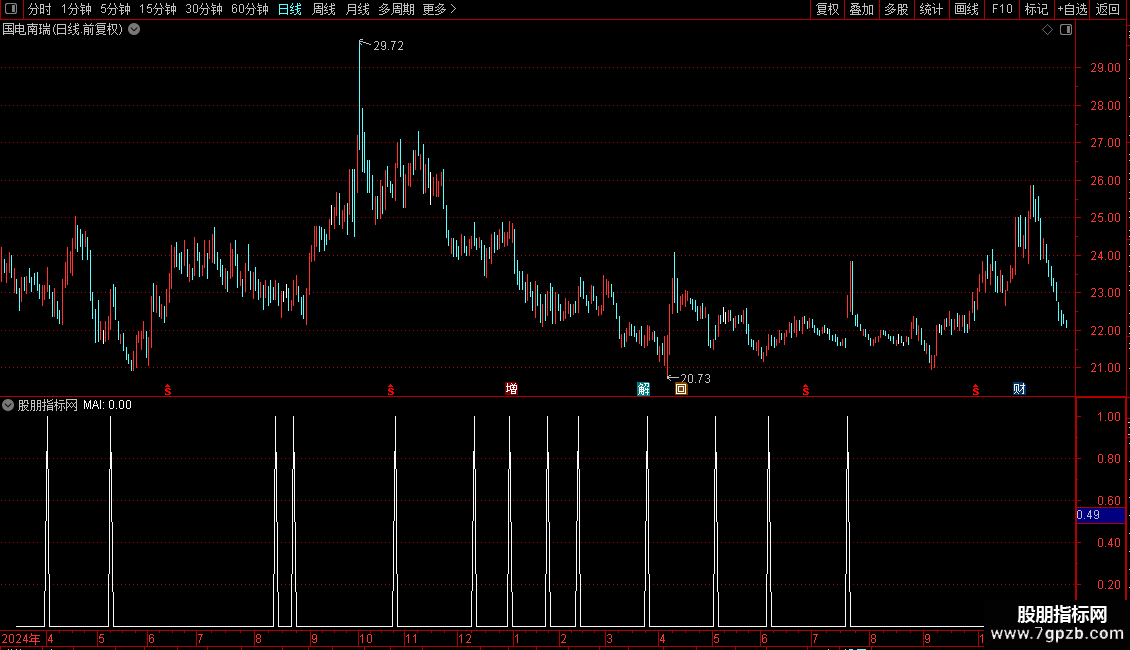Click the 标记 mark button
The image size is (1130, 650).
point(1036,9)
